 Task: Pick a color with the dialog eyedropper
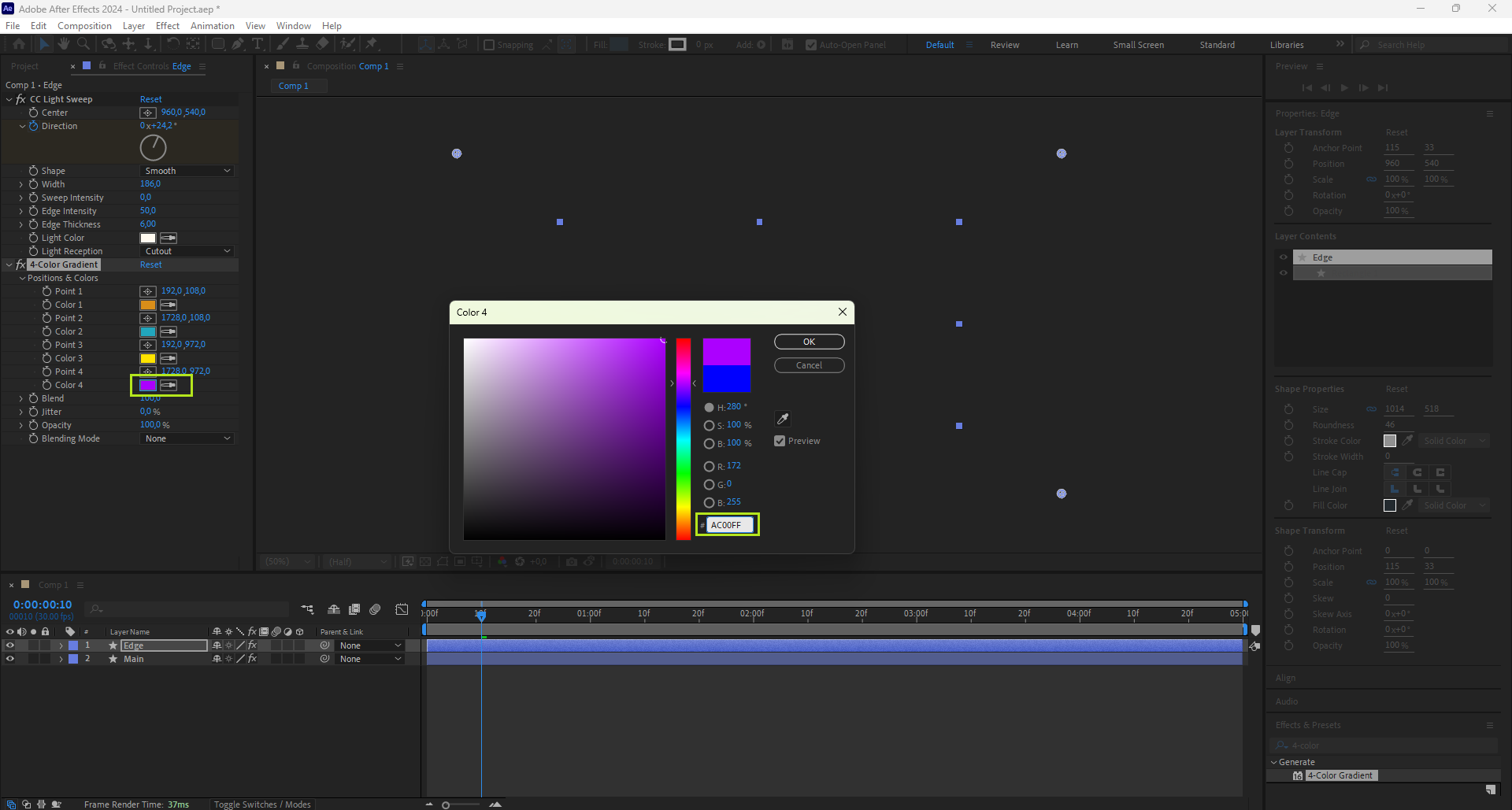point(783,419)
